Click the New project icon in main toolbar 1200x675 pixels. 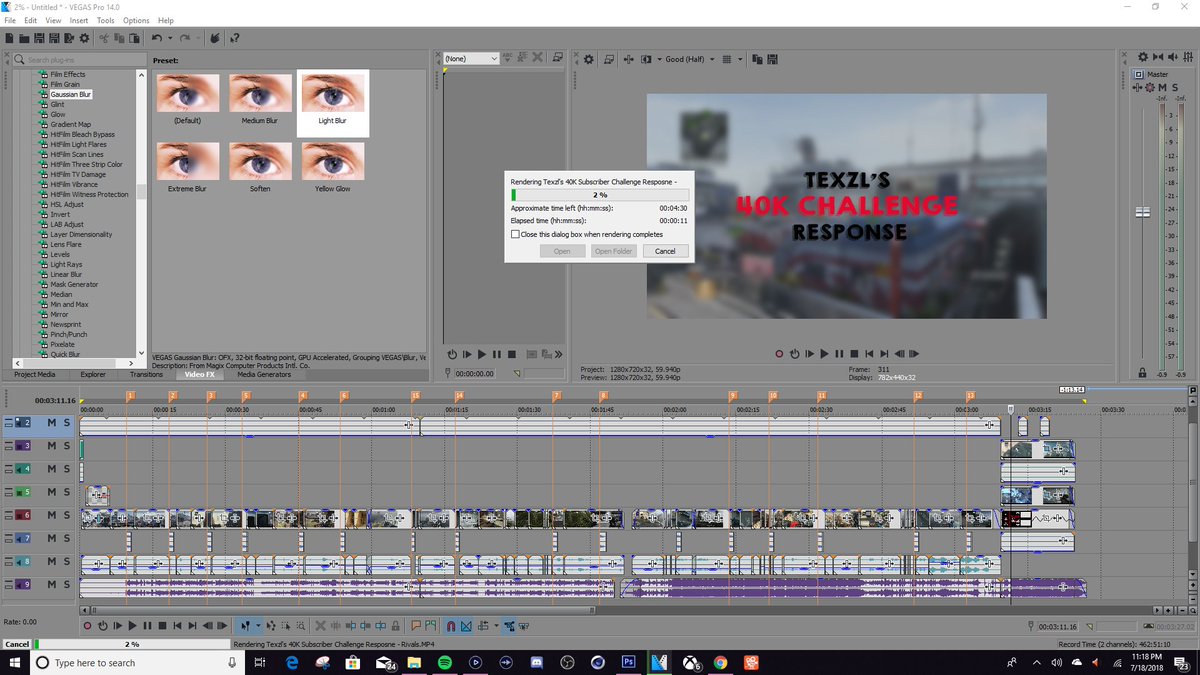point(9,38)
